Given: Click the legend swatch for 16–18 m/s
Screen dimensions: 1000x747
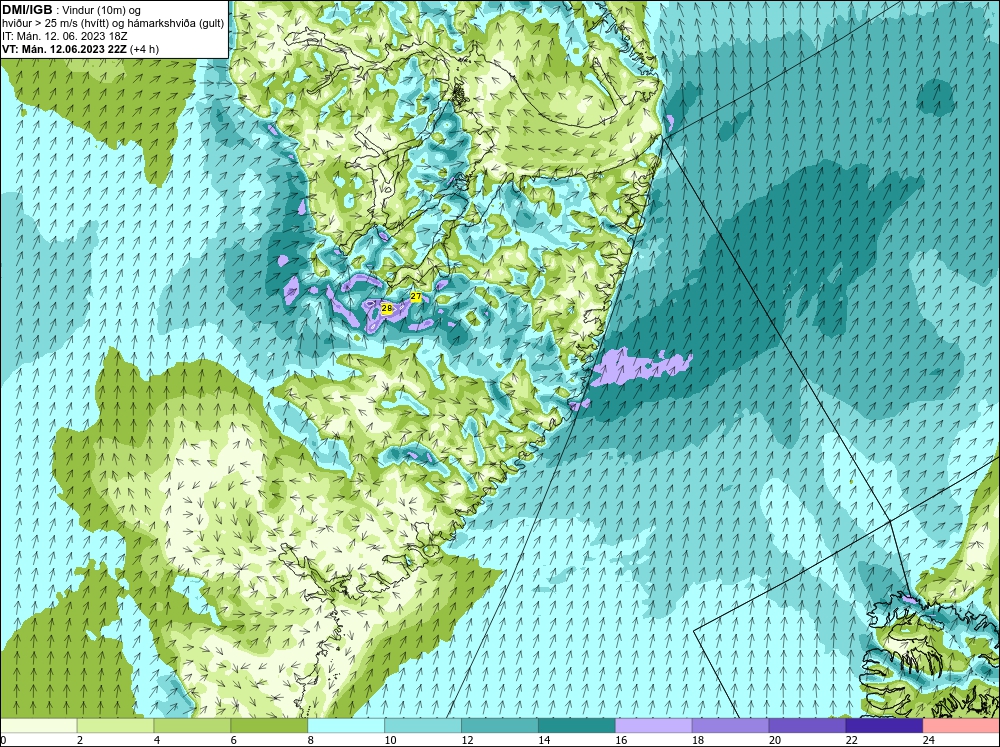Looking at the screenshot, I should click(x=654, y=726).
